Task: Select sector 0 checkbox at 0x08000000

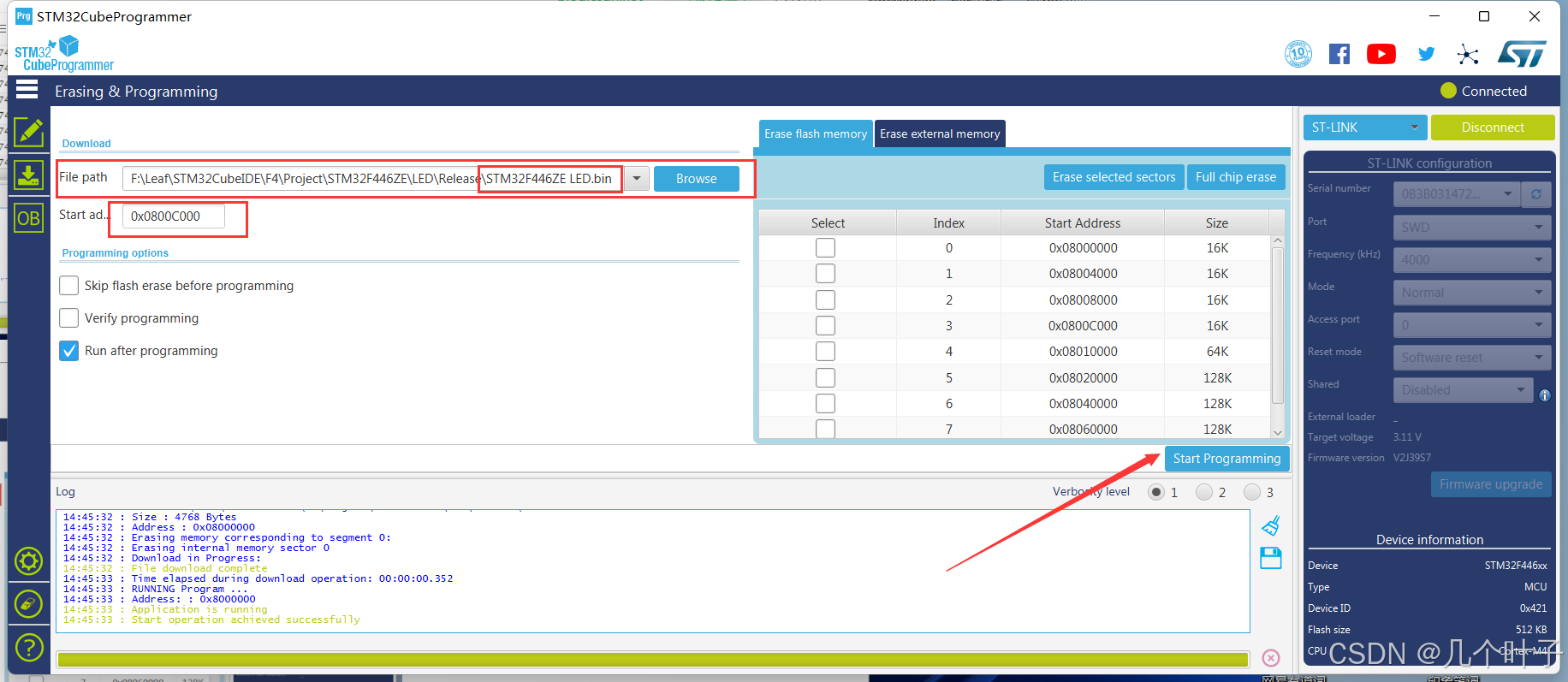Action: point(825,247)
